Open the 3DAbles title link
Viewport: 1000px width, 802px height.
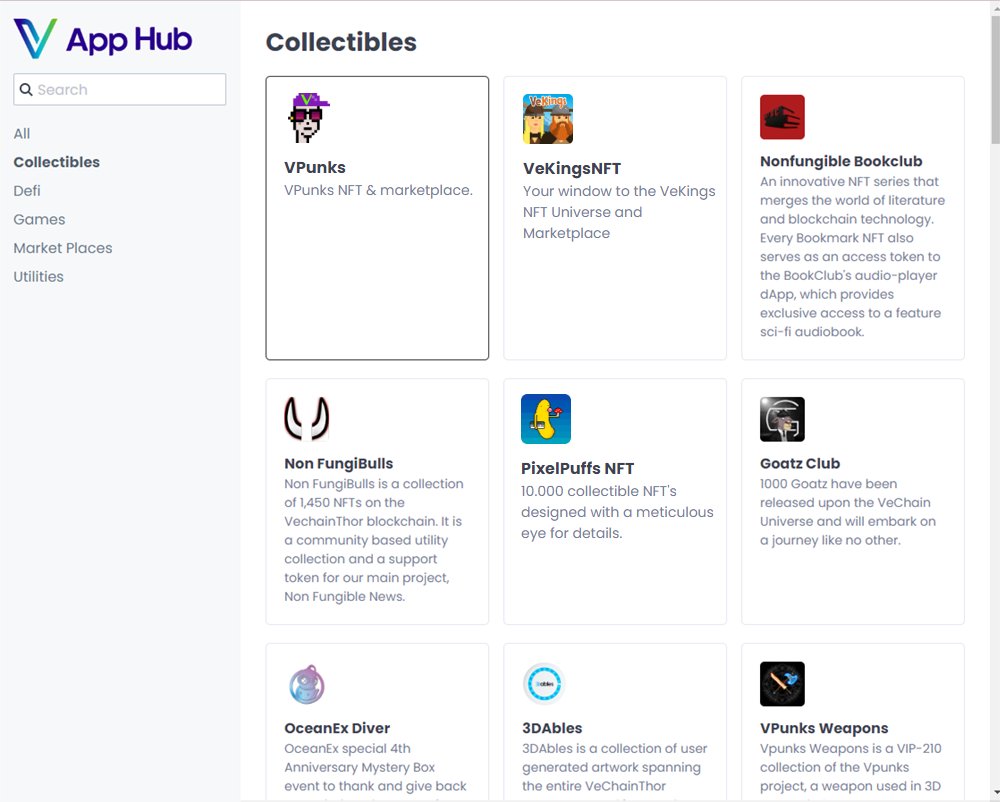(552, 728)
